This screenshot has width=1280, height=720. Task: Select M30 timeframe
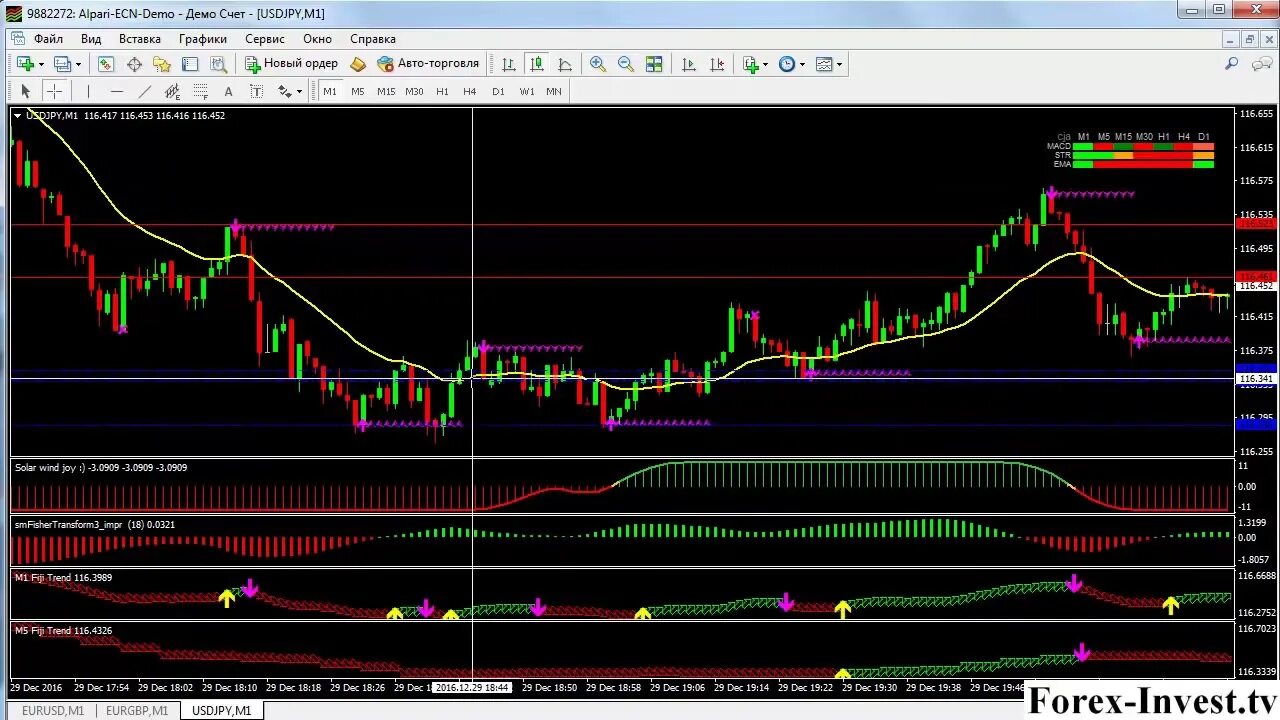point(414,91)
